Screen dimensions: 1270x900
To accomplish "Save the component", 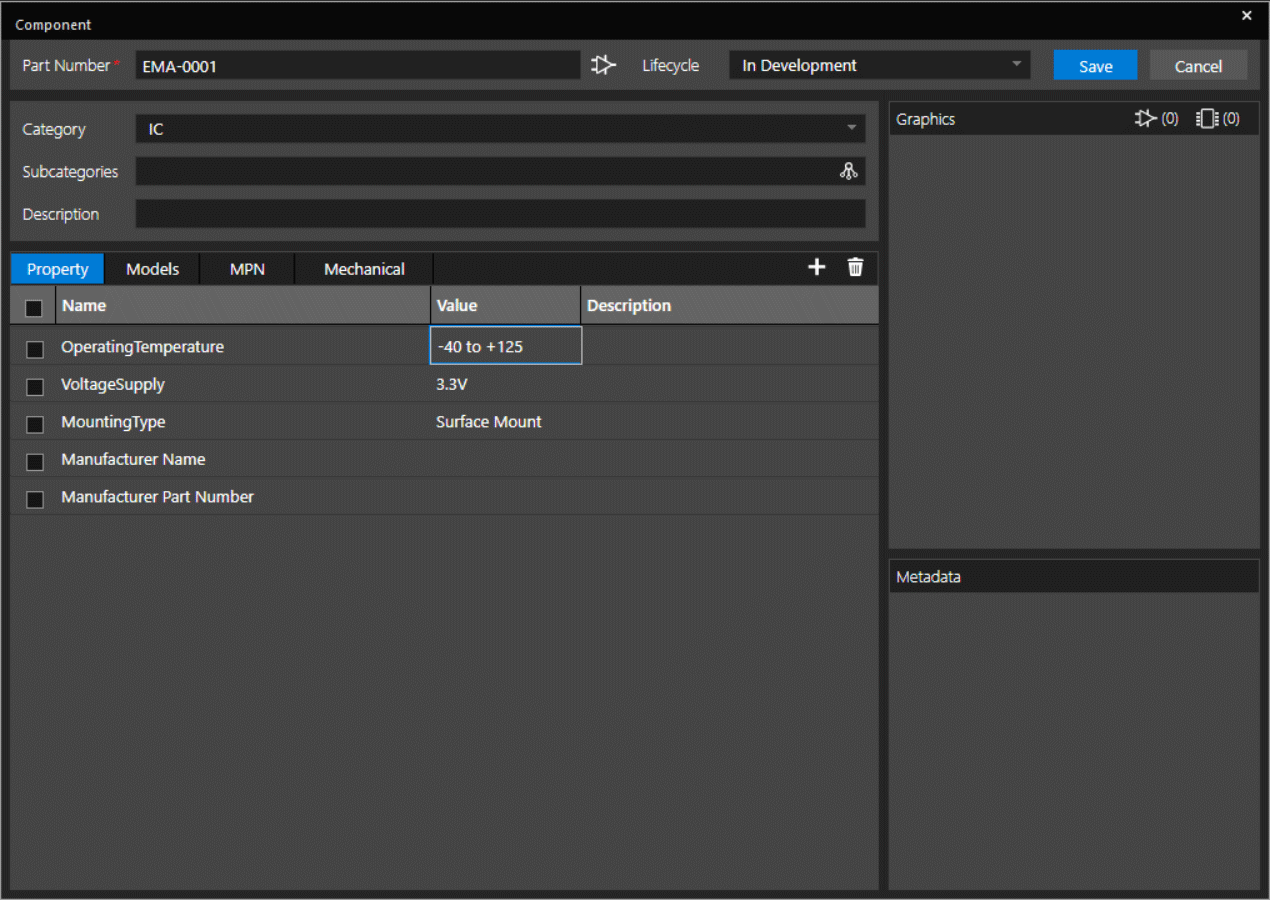I will click(x=1095, y=65).
